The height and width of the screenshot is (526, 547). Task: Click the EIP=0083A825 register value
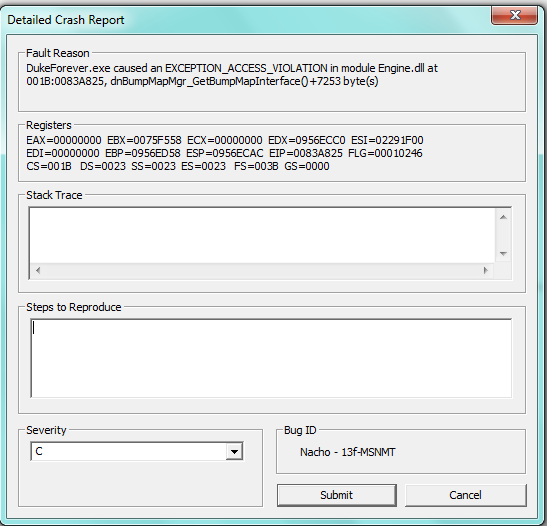coord(306,153)
